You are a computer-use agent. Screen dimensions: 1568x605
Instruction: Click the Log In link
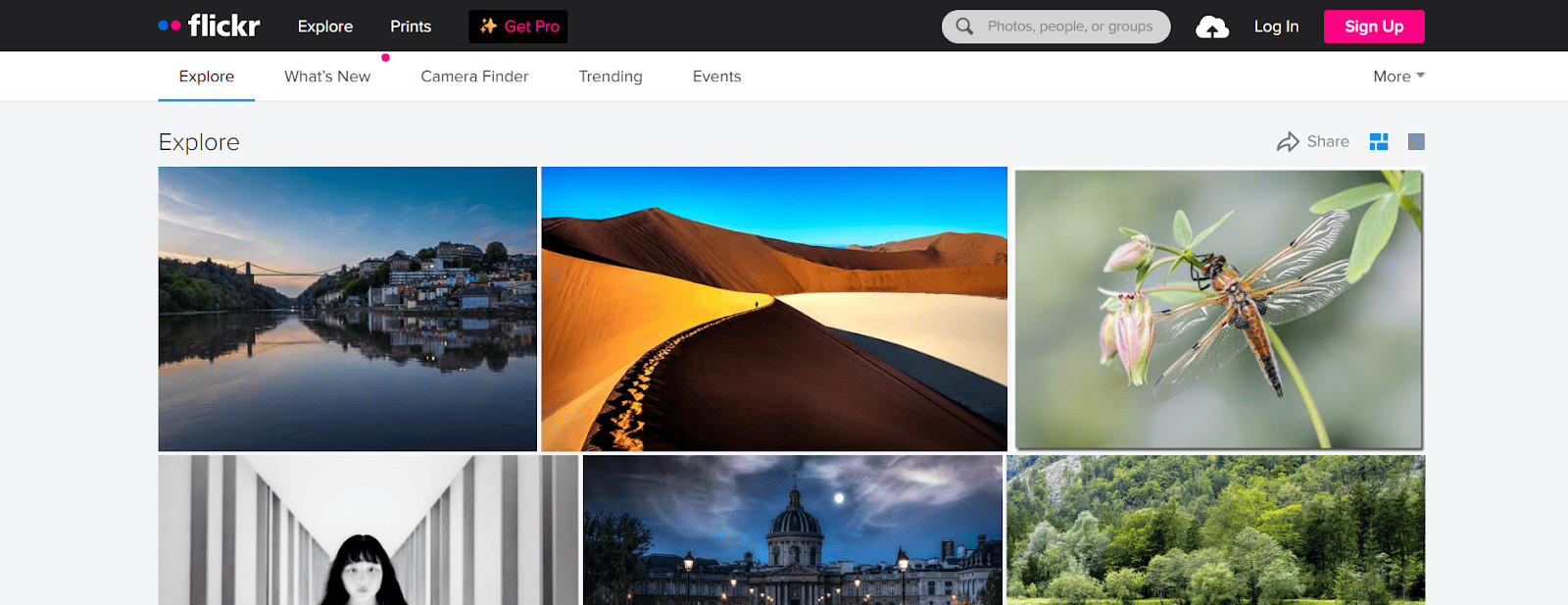click(1276, 26)
